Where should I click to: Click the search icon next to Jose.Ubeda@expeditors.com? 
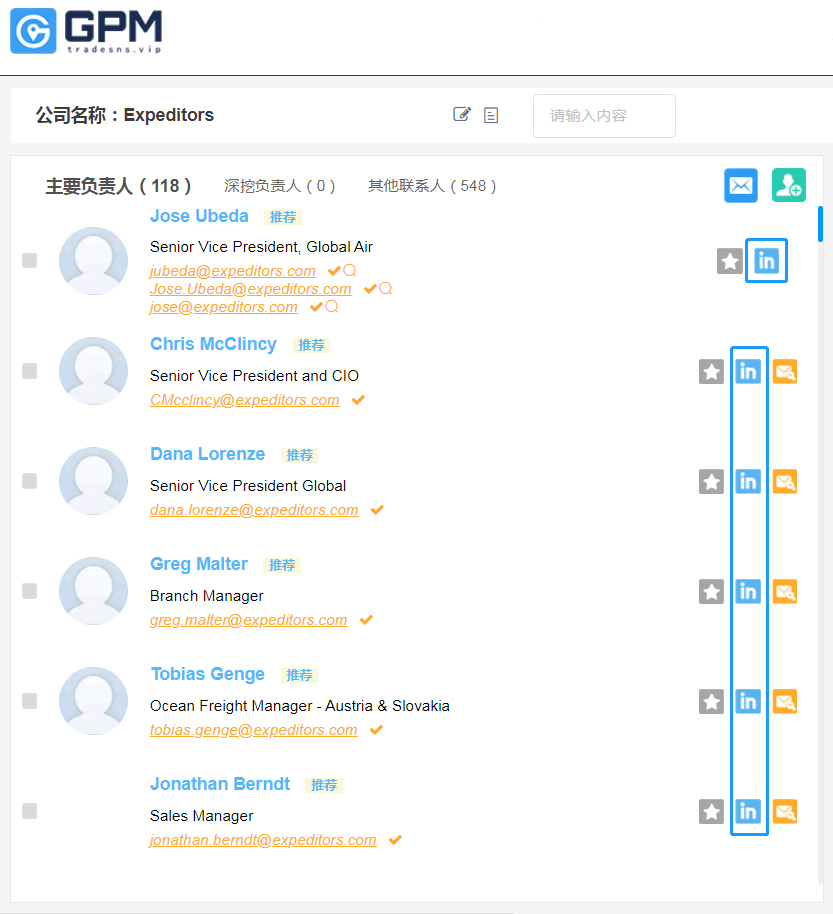386,289
